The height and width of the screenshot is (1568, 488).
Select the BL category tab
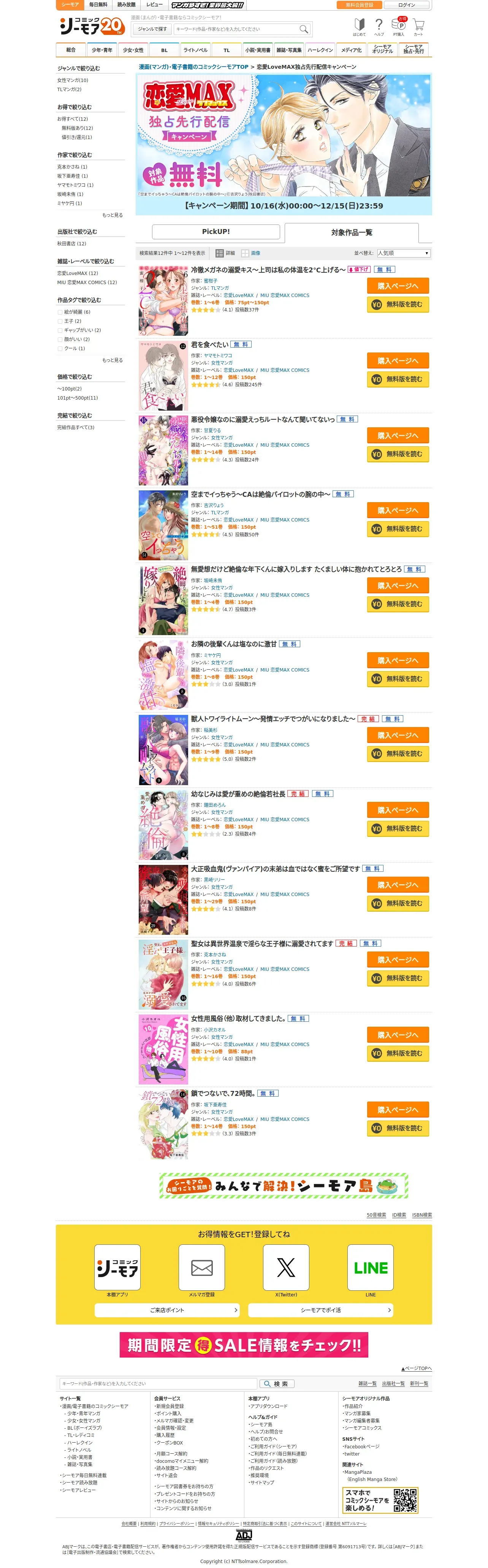click(165, 50)
